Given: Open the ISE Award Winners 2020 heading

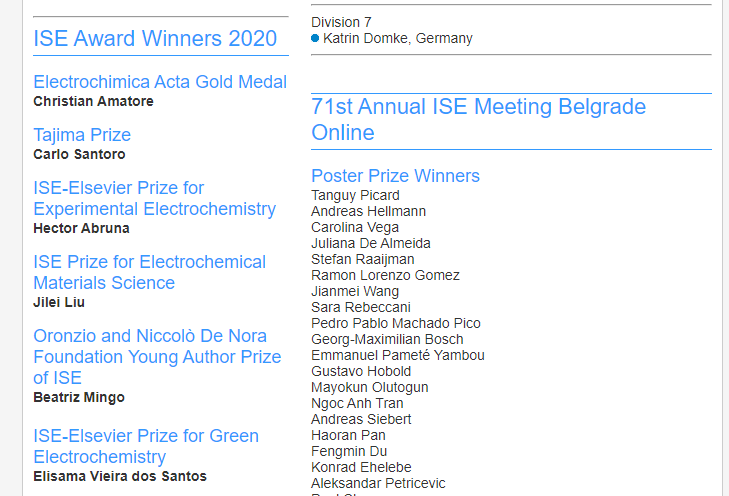Looking at the screenshot, I should (x=155, y=38).
